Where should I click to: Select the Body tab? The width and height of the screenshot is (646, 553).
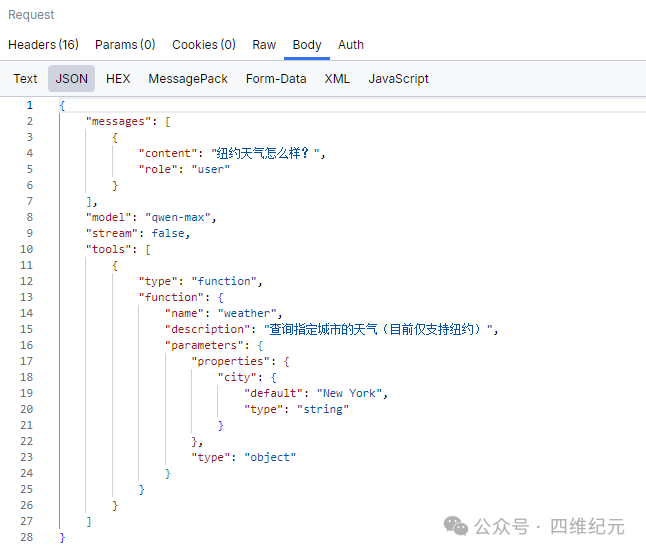tap(307, 45)
